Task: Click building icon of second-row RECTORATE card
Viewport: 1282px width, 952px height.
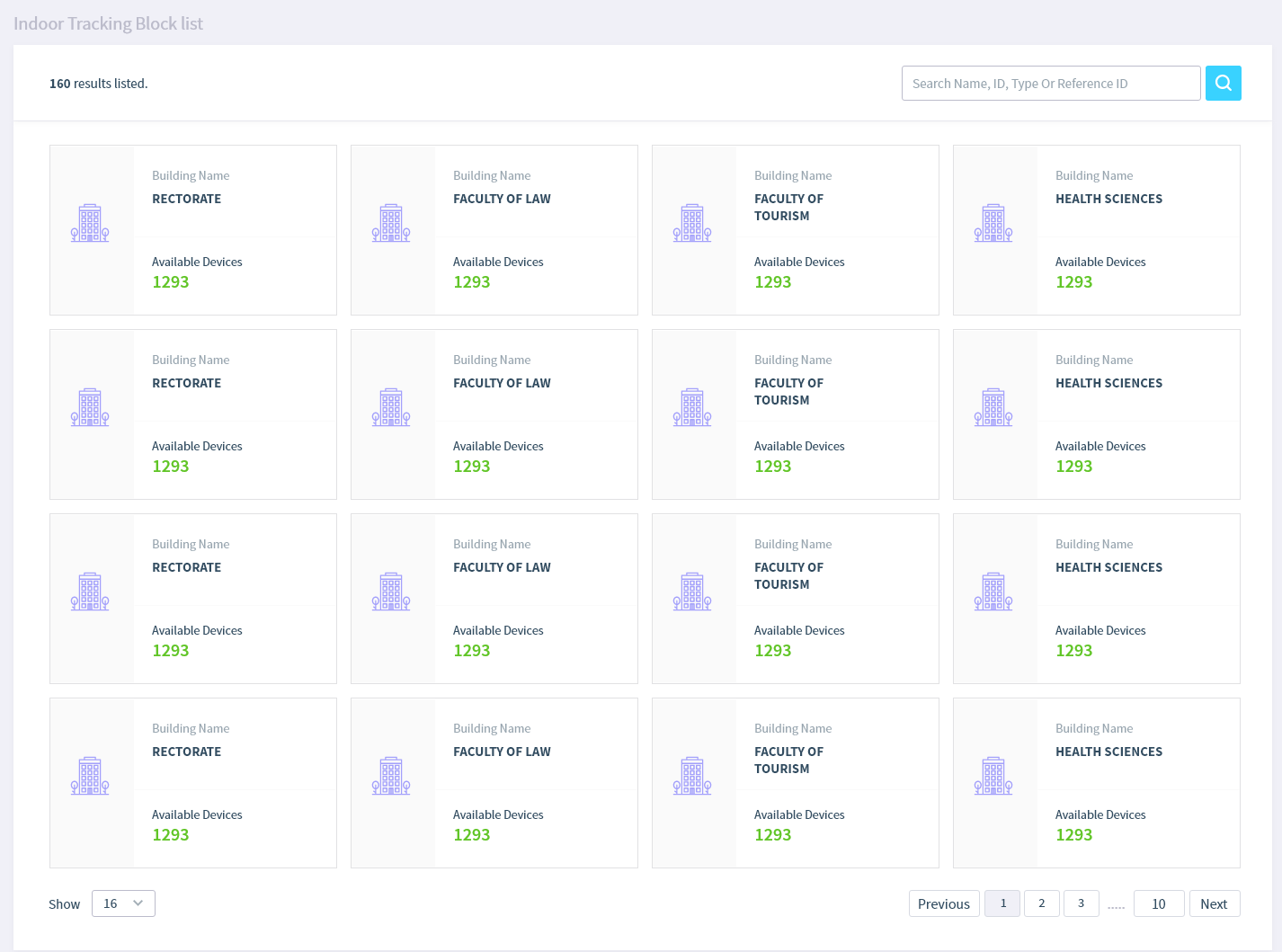Action: pos(90,407)
